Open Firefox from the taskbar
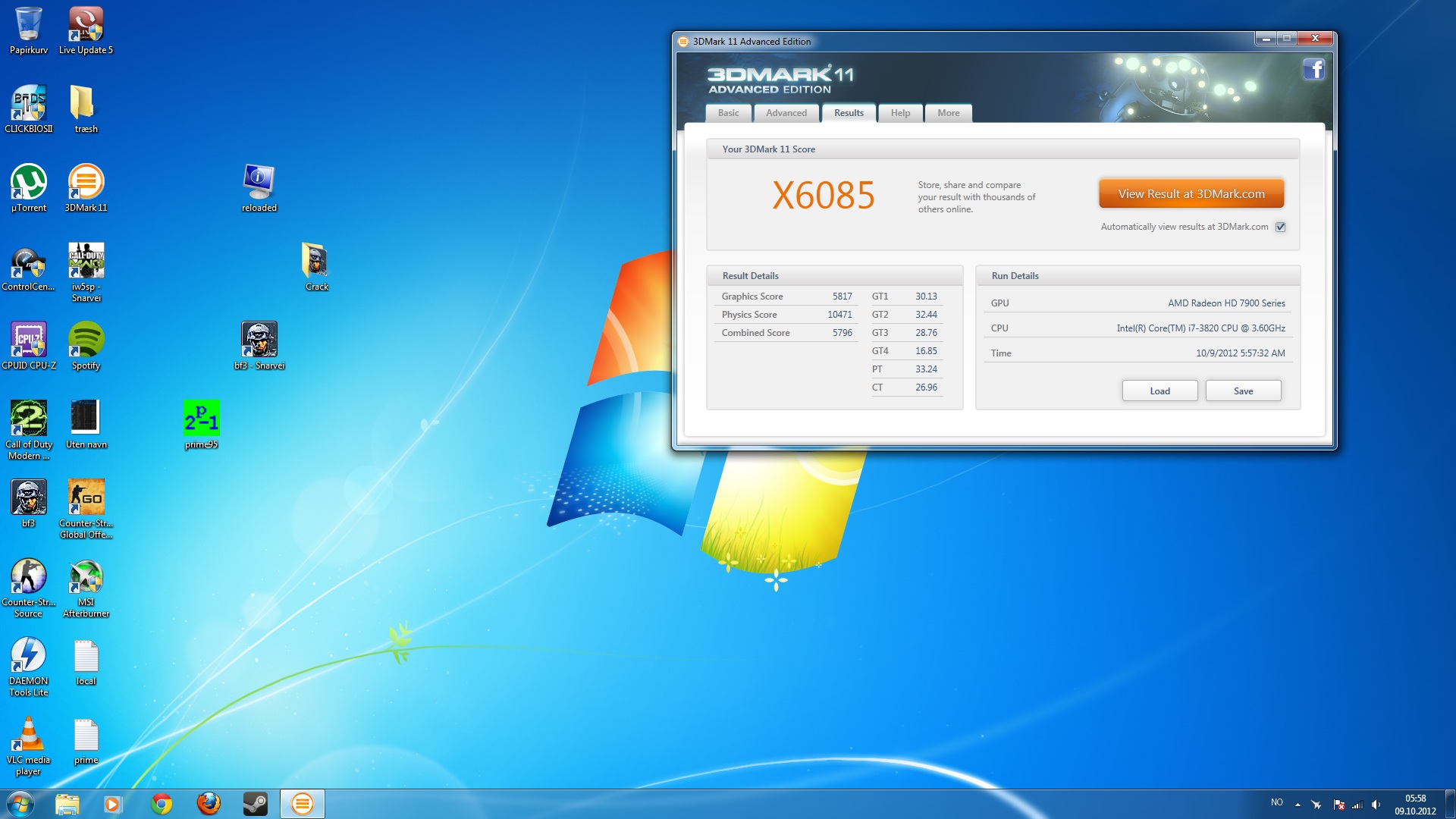This screenshot has width=1456, height=819. click(209, 804)
